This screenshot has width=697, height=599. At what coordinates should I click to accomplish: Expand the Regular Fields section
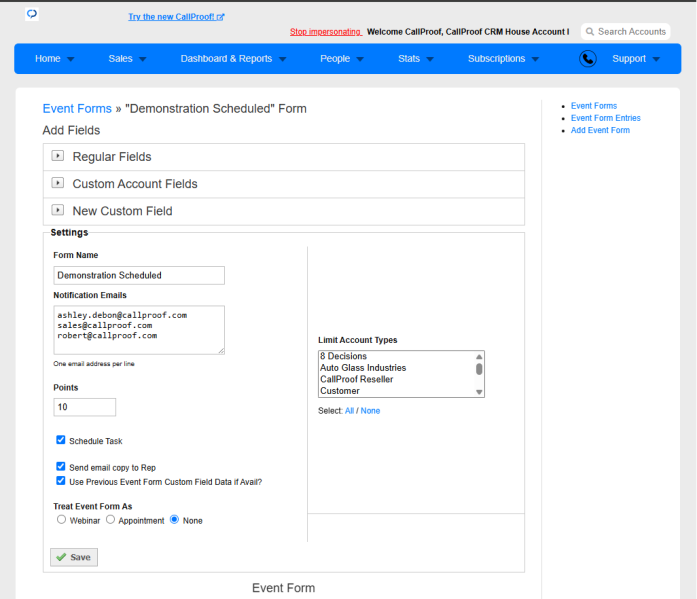pyautogui.click(x=58, y=156)
